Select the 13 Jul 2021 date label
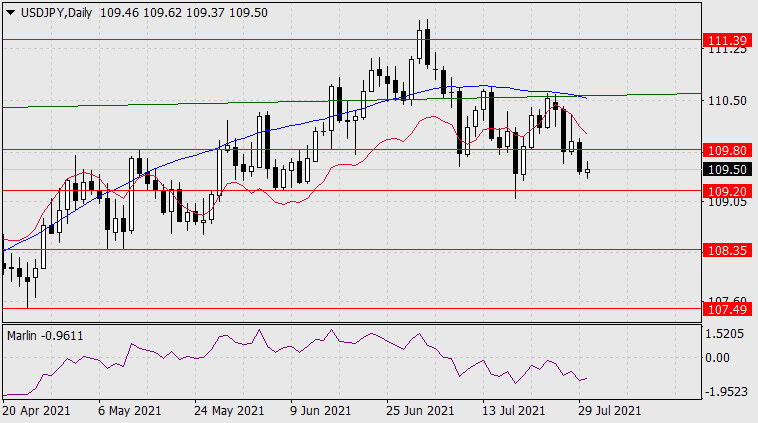Screen dimensions: 758x423 coord(513,411)
